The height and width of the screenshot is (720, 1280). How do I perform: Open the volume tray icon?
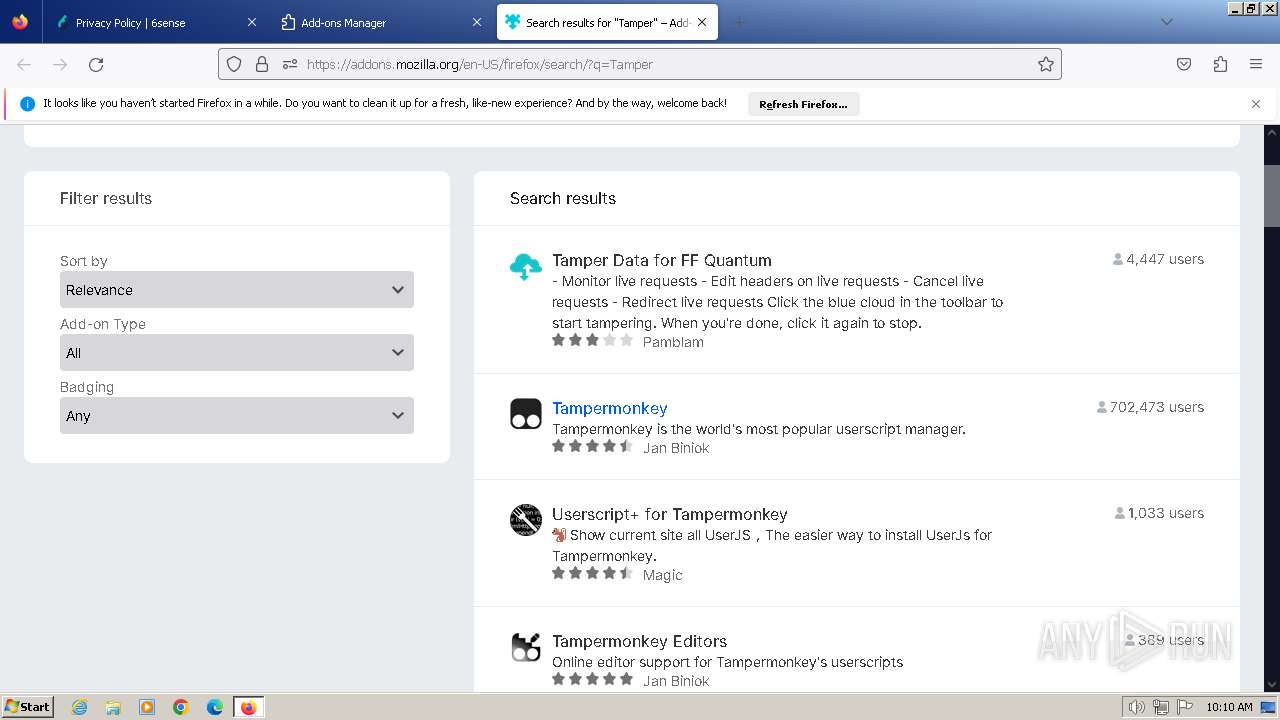(1136, 707)
